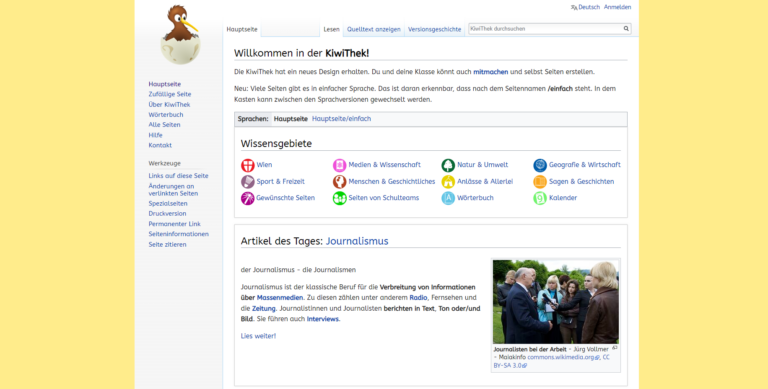Open the Journalismus article heading link
The image size is (768, 389).
coord(357,241)
